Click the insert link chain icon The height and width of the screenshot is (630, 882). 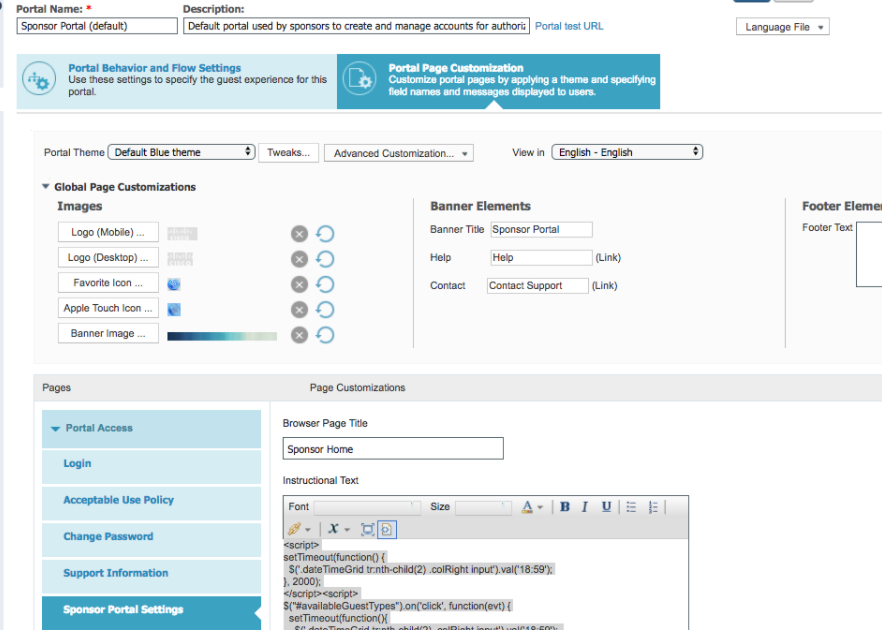pos(294,529)
